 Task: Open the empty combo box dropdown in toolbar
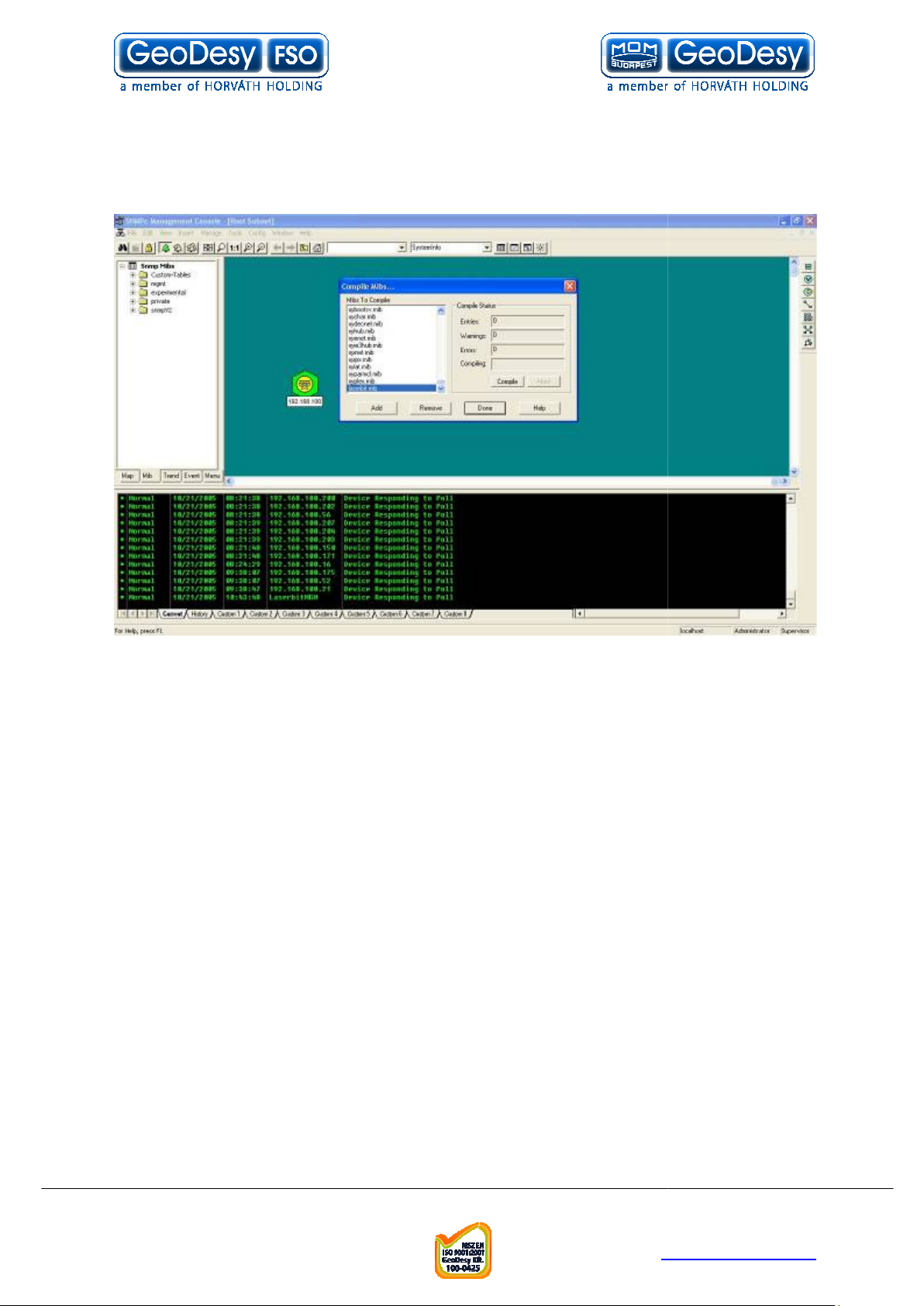[402, 248]
